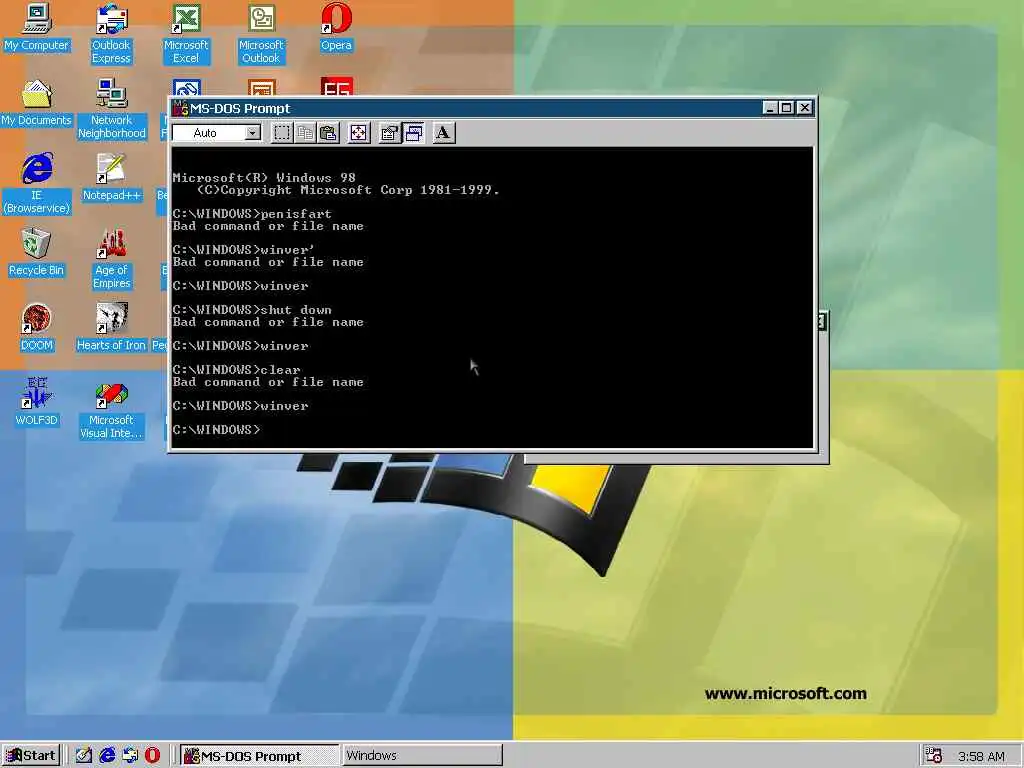Maximize the MS-DOS Prompt window

point(787,108)
